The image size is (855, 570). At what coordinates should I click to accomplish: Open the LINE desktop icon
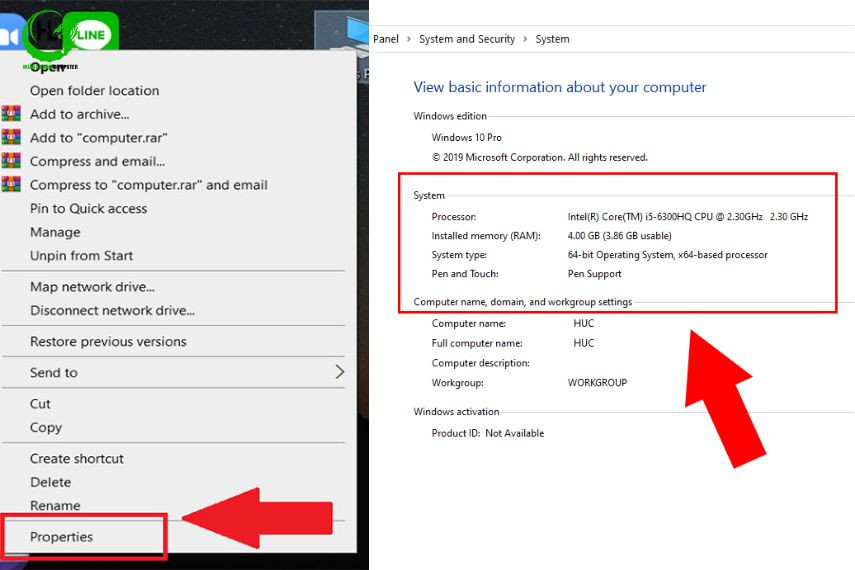tap(90, 34)
